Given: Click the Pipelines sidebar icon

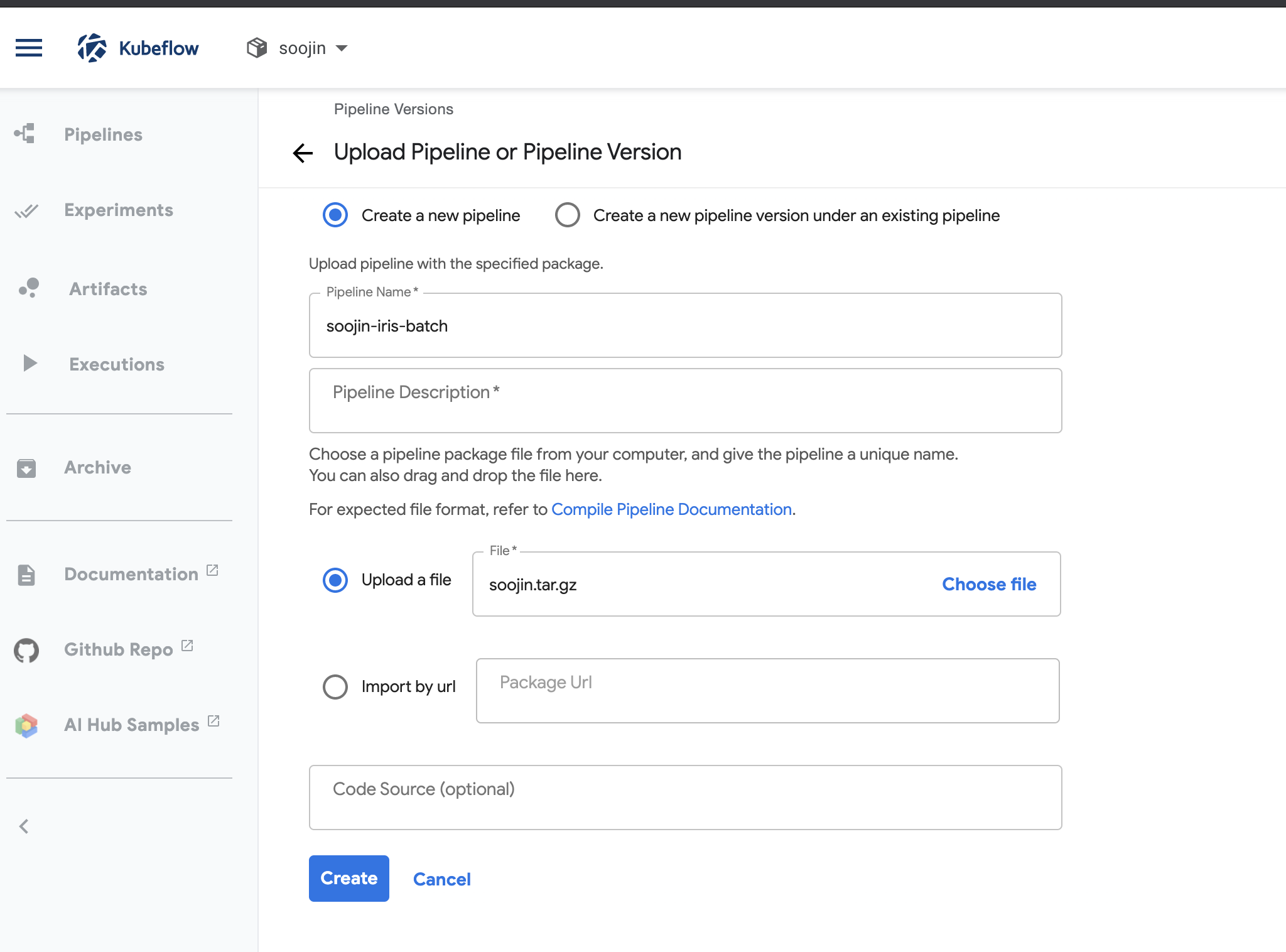Looking at the screenshot, I should click(25, 134).
